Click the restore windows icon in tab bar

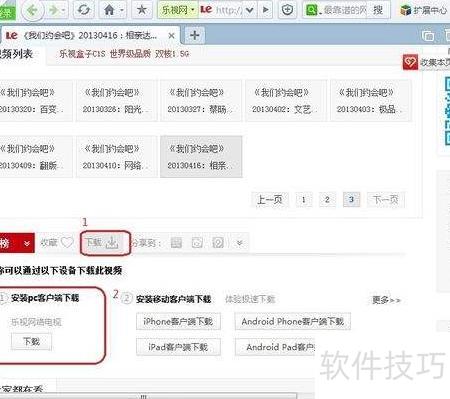click(428, 36)
